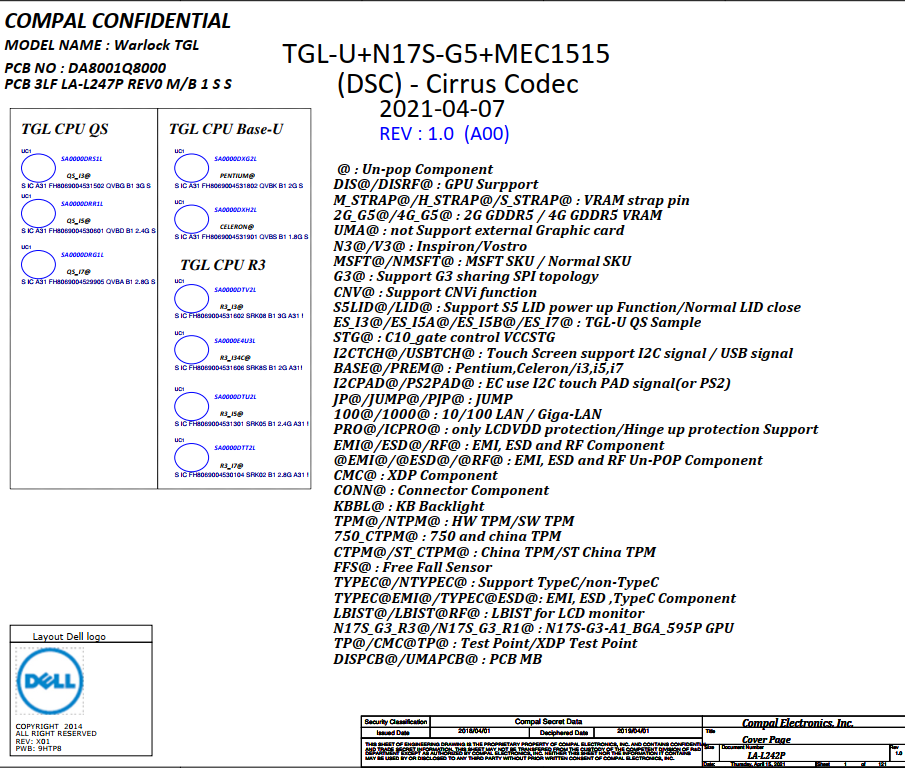Viewport: 905px width, 768px height.
Task: Click part number SA0000DRS1L
Action: (x=82, y=159)
